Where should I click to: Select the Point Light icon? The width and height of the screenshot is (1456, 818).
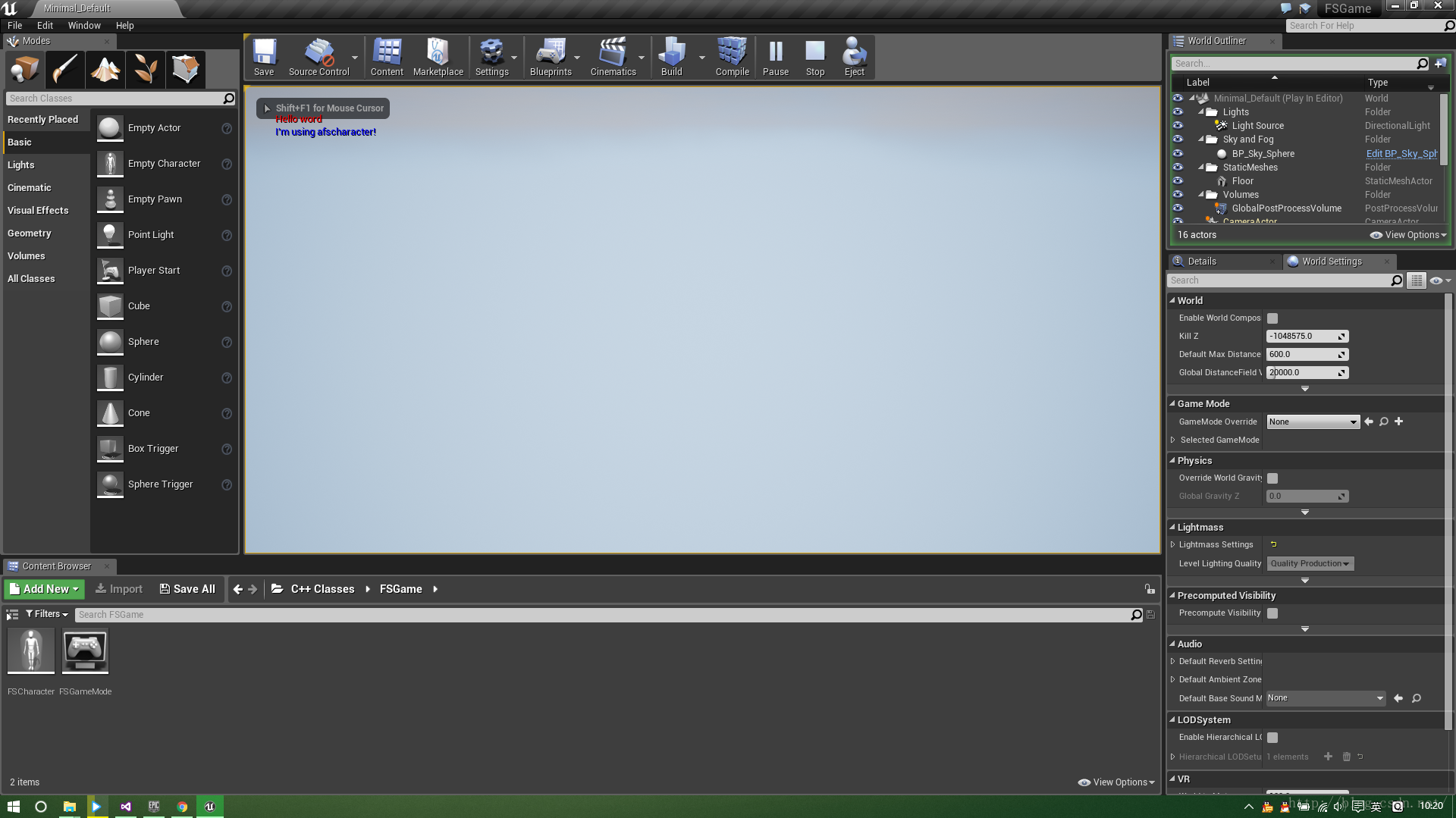pyautogui.click(x=110, y=235)
